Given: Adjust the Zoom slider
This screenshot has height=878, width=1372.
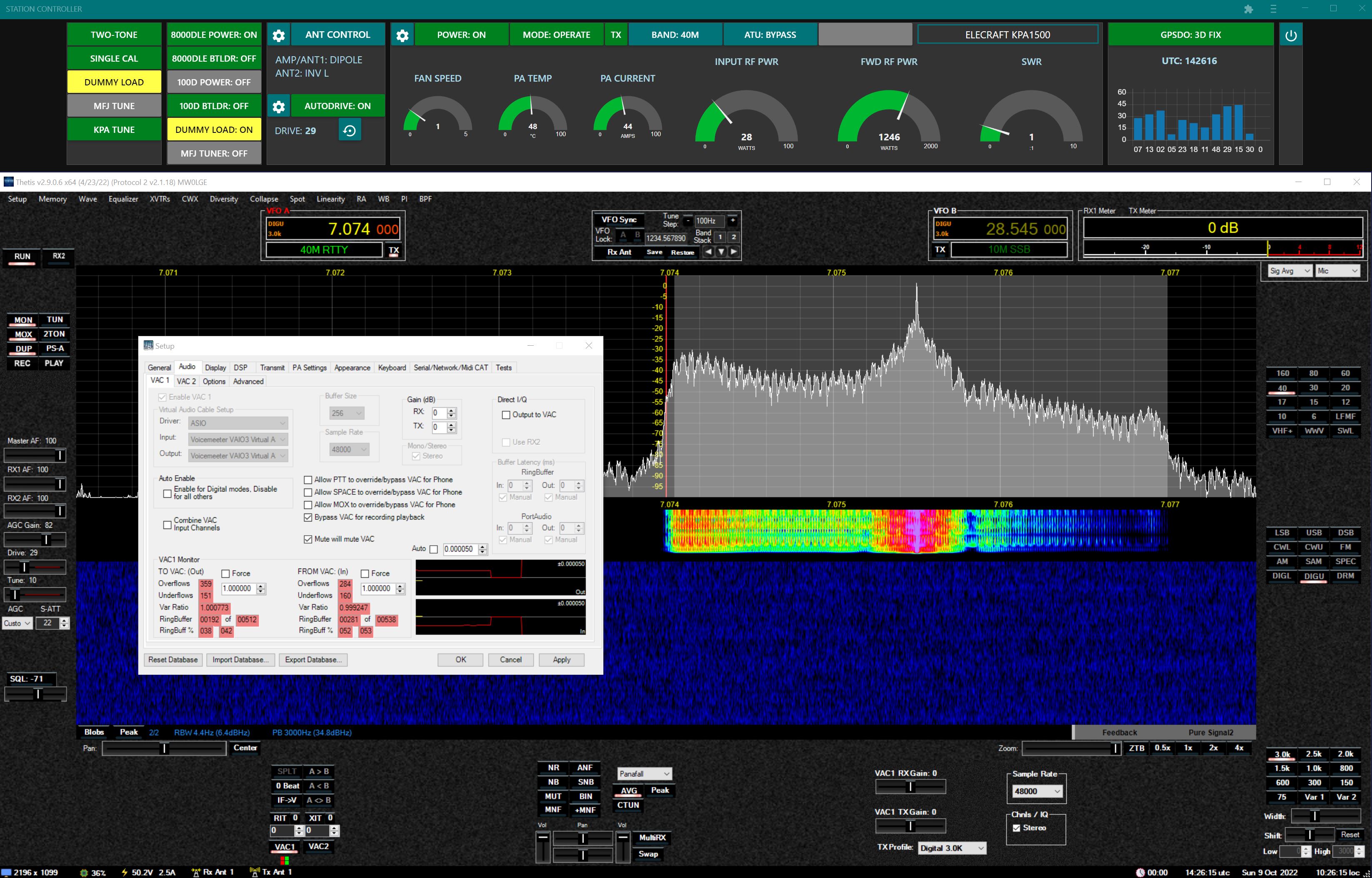Looking at the screenshot, I should (x=1072, y=748).
